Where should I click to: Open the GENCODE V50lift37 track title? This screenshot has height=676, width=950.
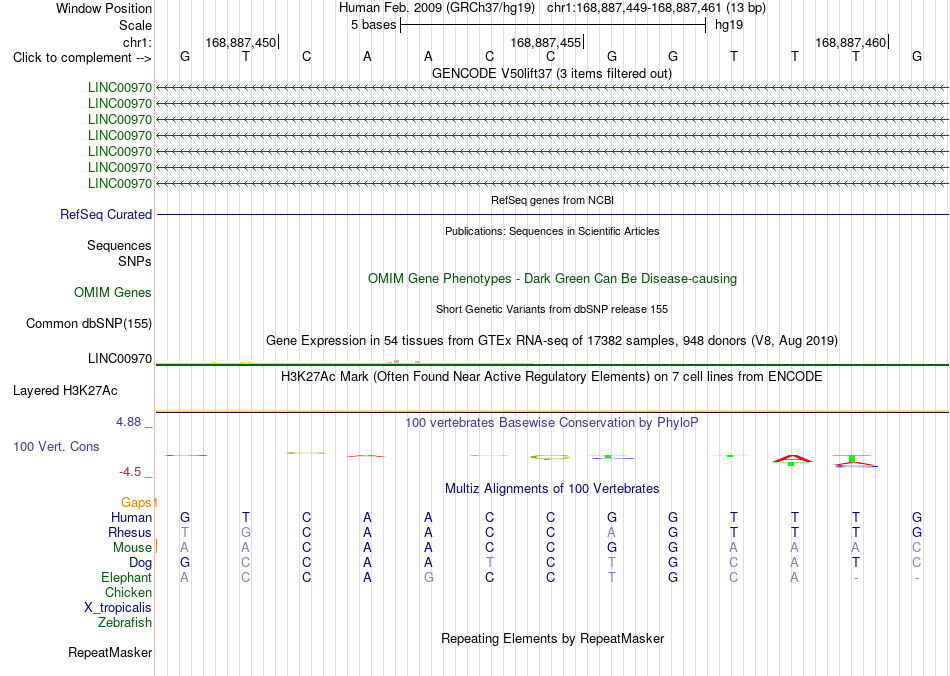551,73
